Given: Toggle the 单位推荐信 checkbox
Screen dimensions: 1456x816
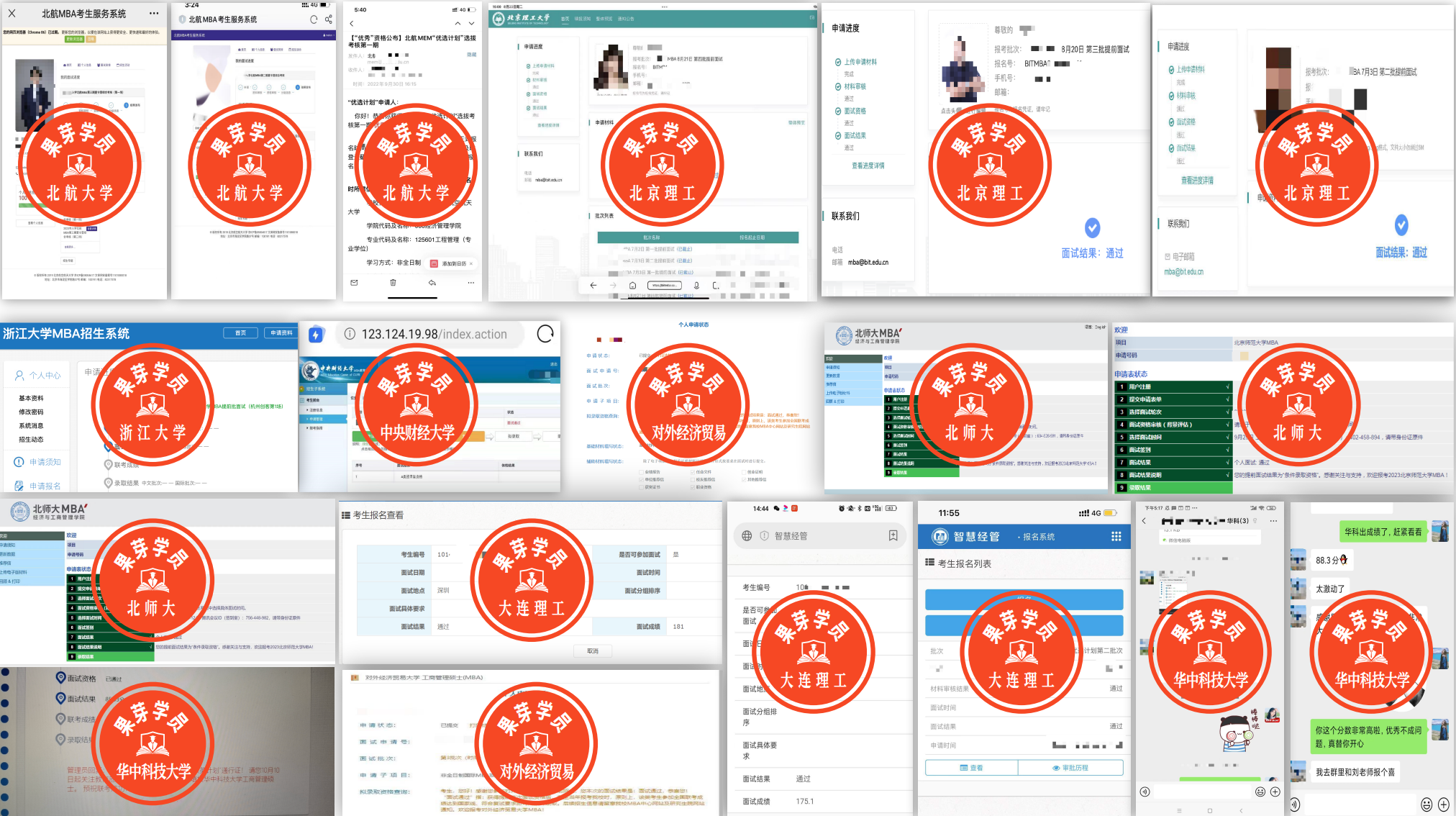Looking at the screenshot, I should point(642,479).
